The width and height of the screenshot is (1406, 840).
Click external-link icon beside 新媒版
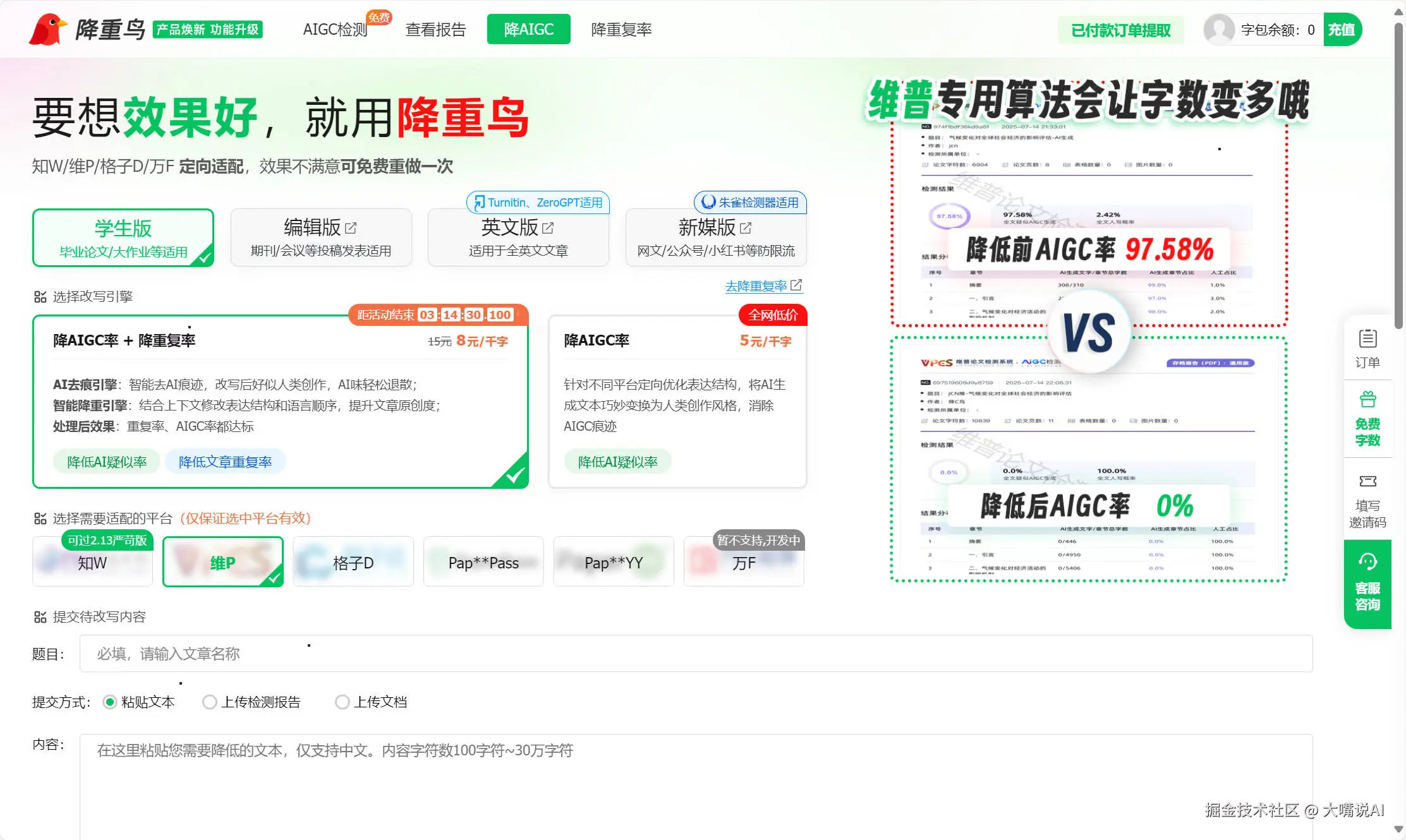(x=746, y=228)
